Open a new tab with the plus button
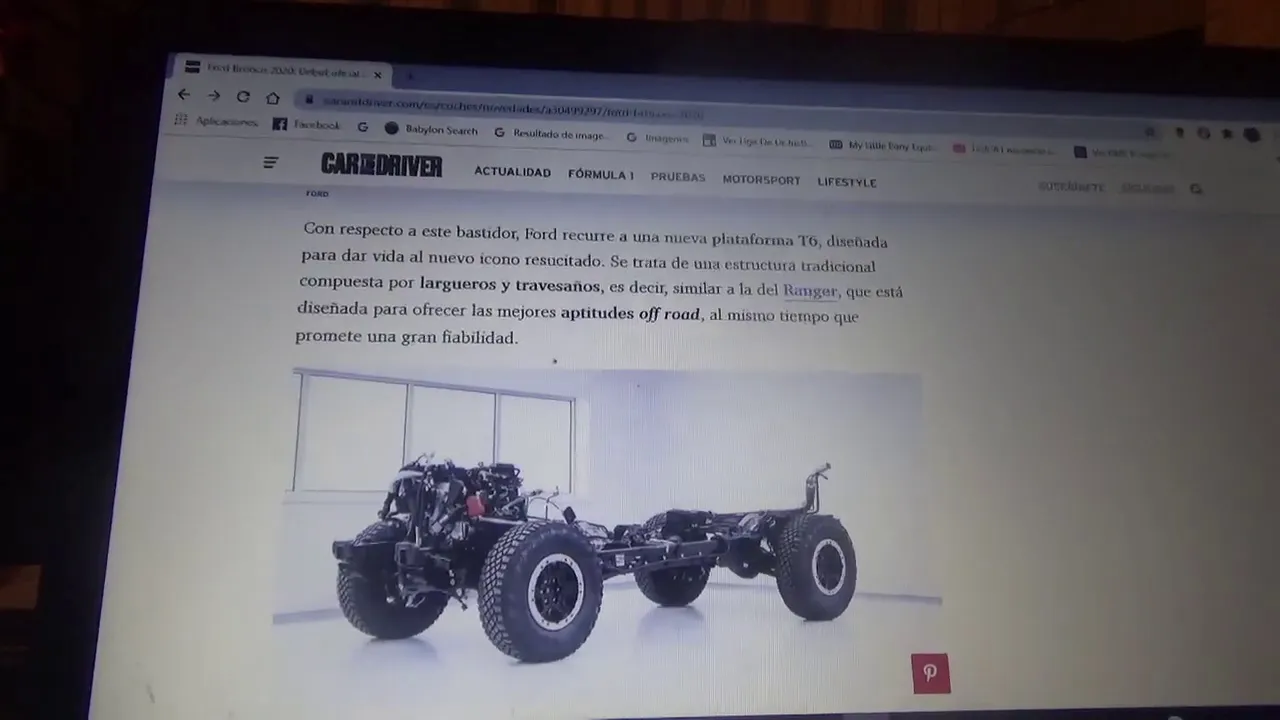Screen dimensions: 1280x720 (409, 76)
